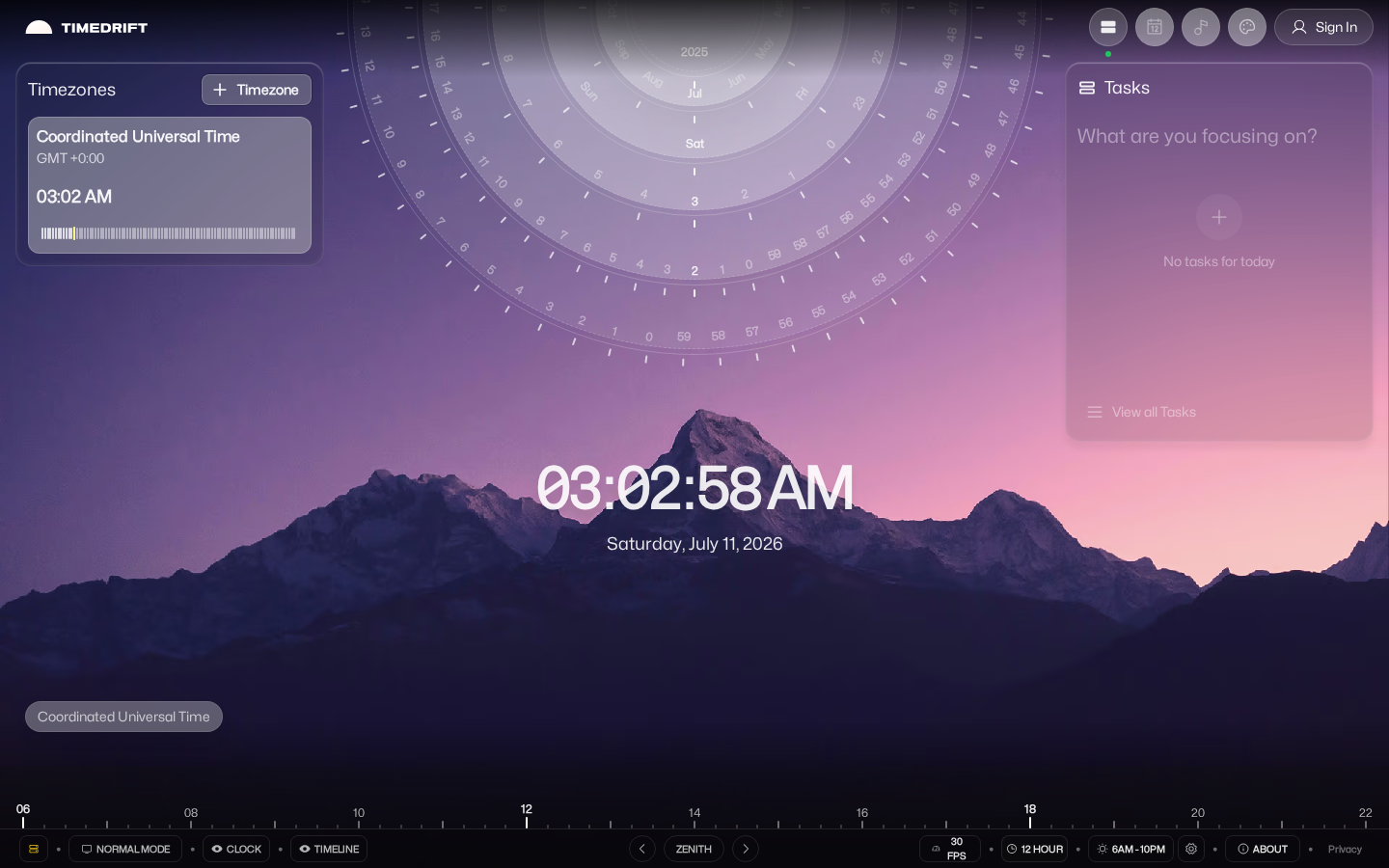This screenshot has height=868, width=1389.
Task: Open View all Tasks link
Action: point(1142,412)
